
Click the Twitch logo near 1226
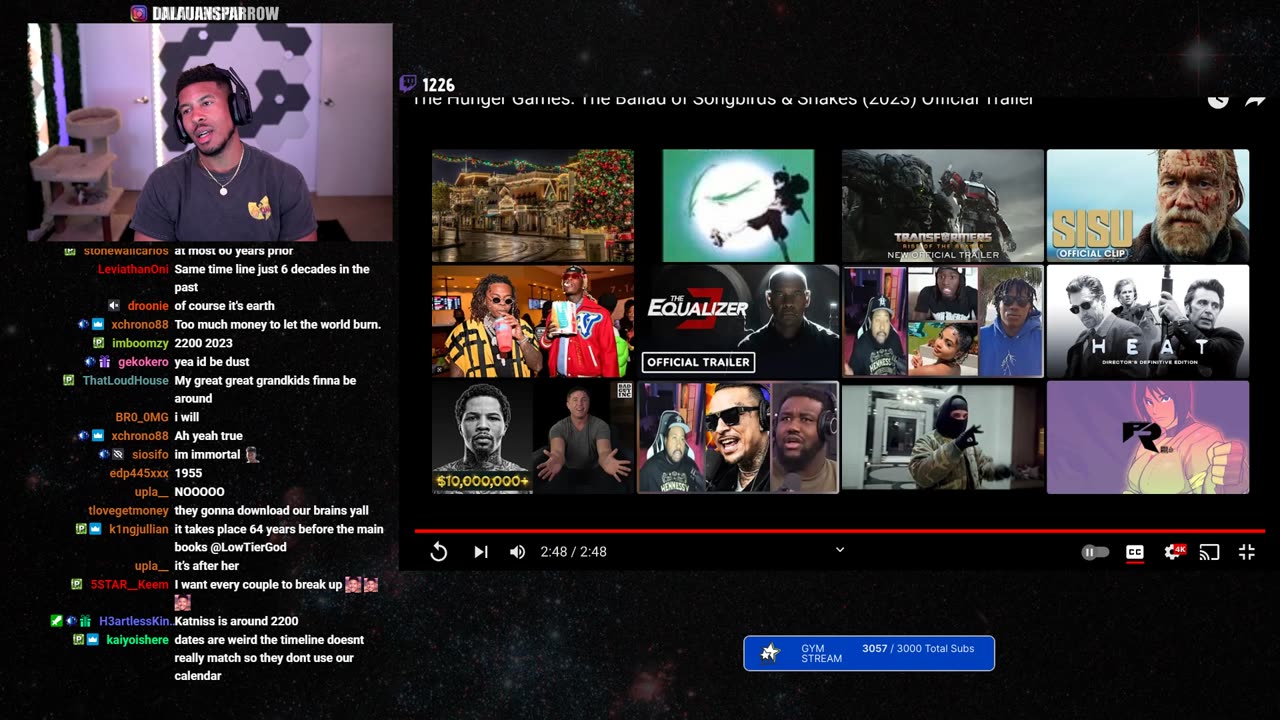[408, 85]
